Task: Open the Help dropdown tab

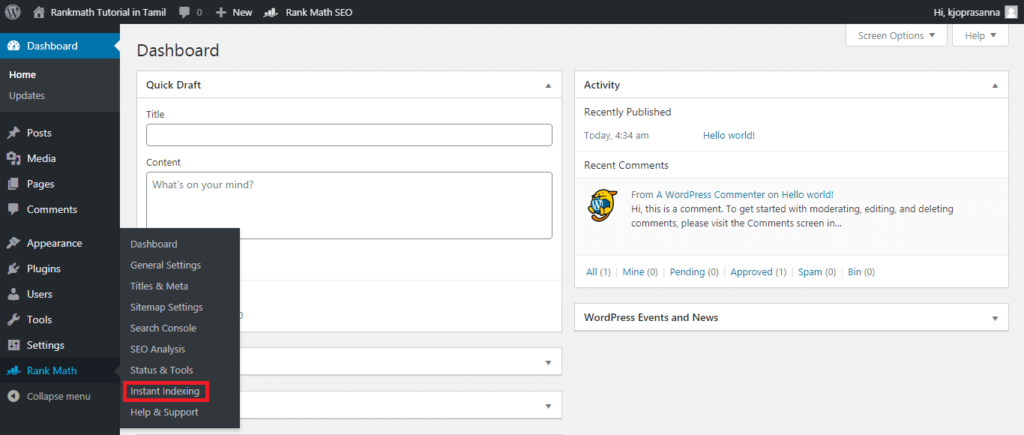Action: (980, 35)
